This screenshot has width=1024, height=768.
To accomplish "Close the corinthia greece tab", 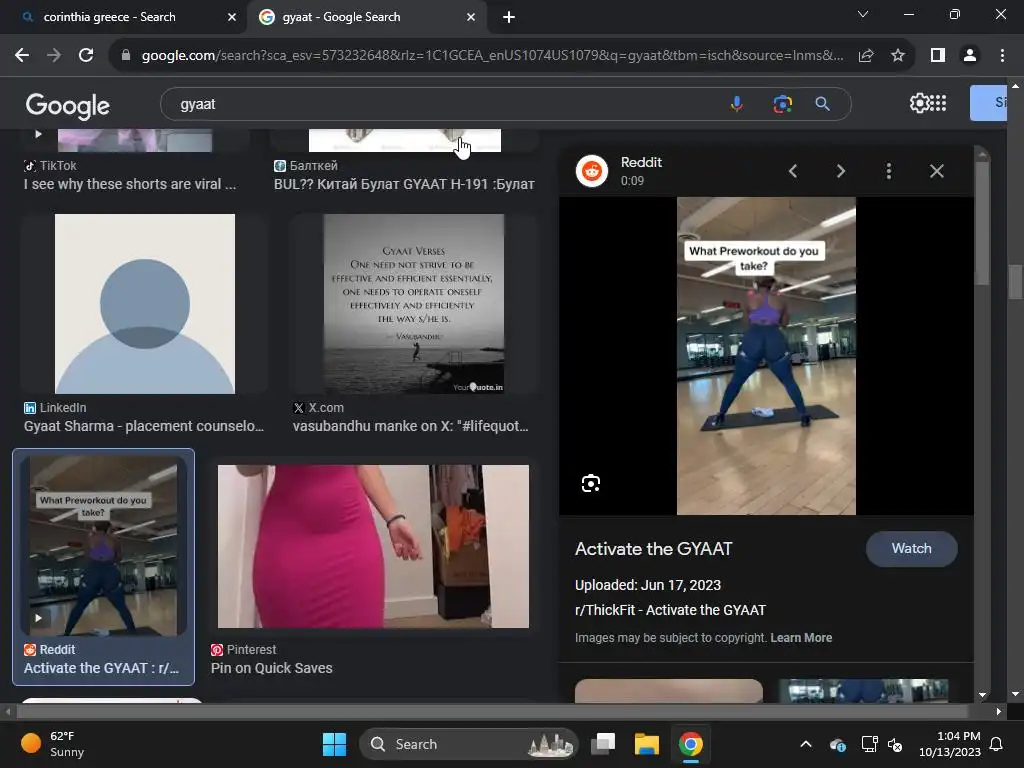I will pyautogui.click(x=232, y=17).
